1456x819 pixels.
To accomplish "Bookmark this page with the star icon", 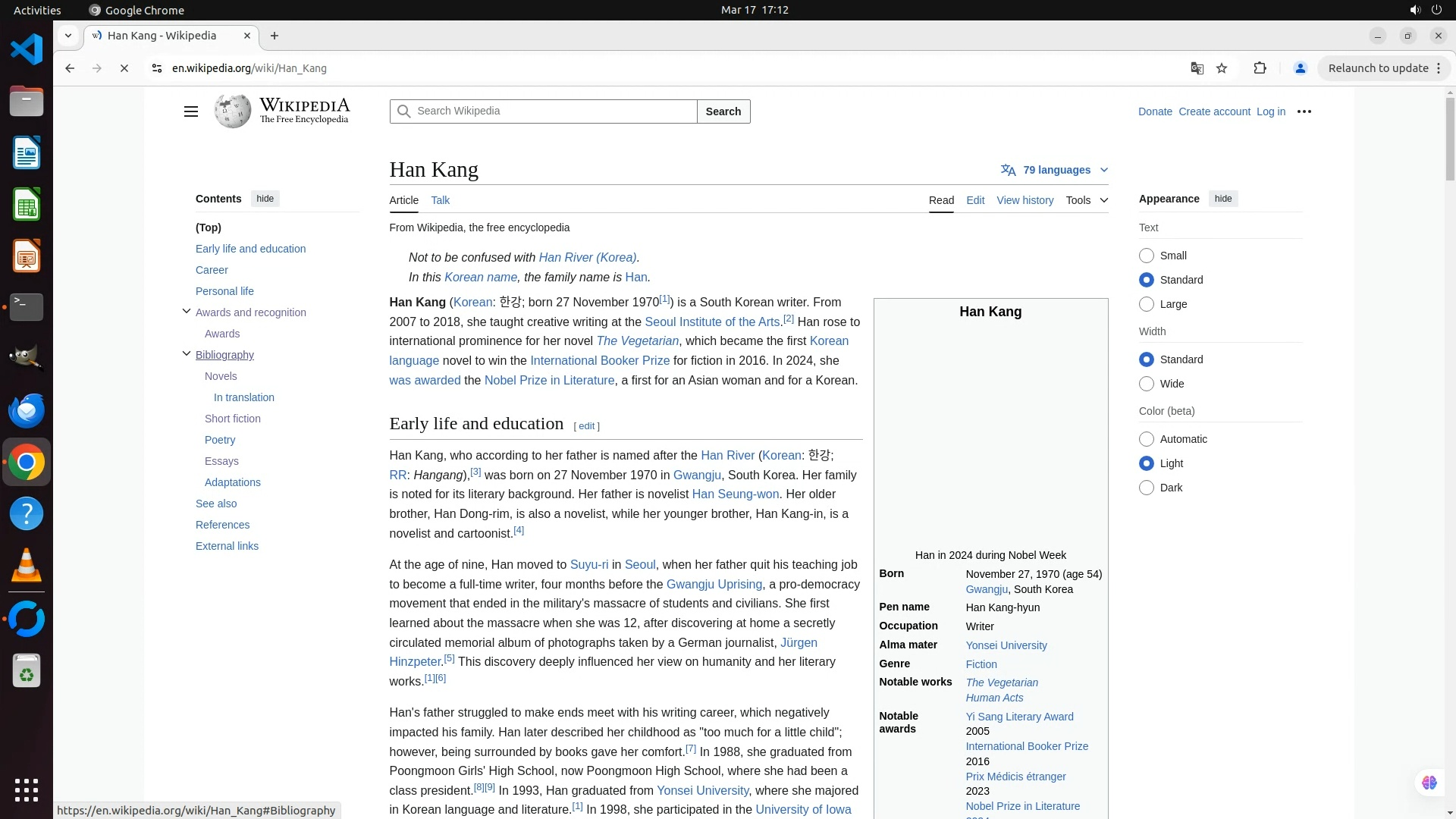I will coord(1222,68).
